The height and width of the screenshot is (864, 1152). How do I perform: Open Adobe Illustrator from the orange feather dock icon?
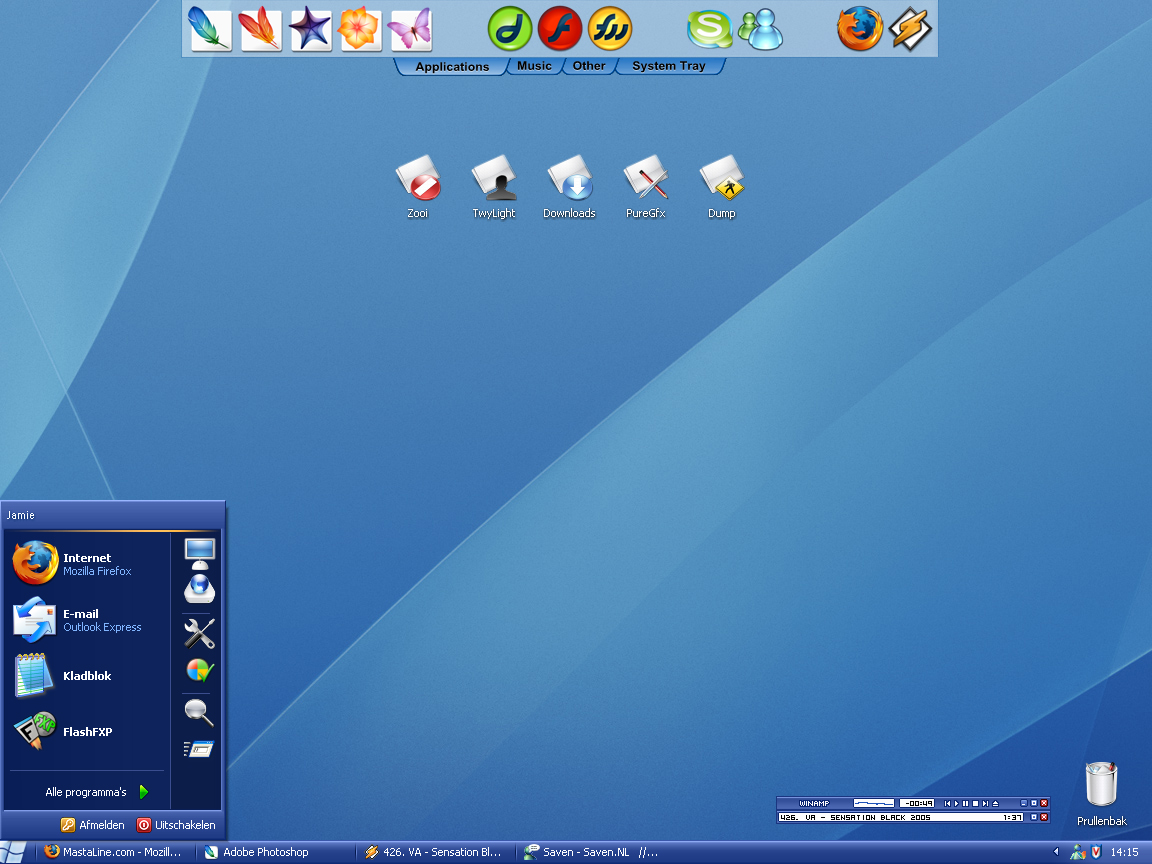coord(260,29)
